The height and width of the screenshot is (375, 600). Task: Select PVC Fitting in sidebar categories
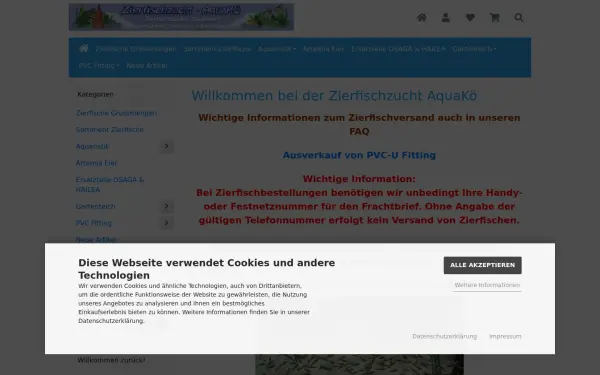94,223
